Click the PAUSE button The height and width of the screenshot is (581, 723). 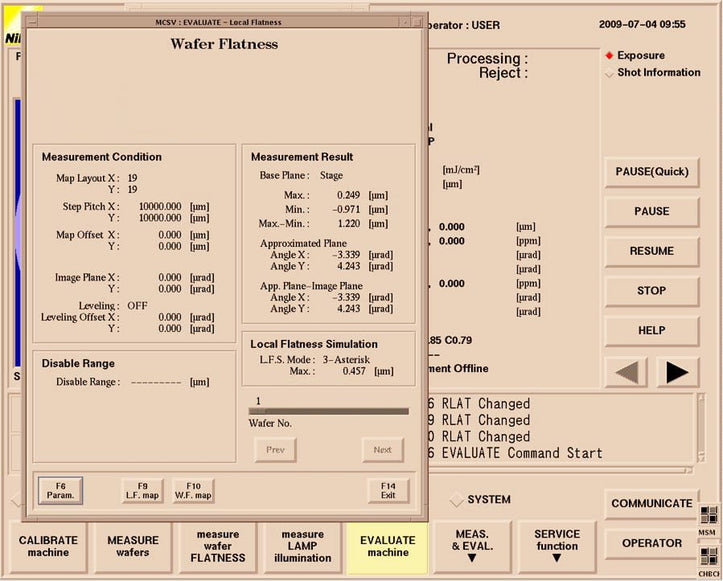652,212
